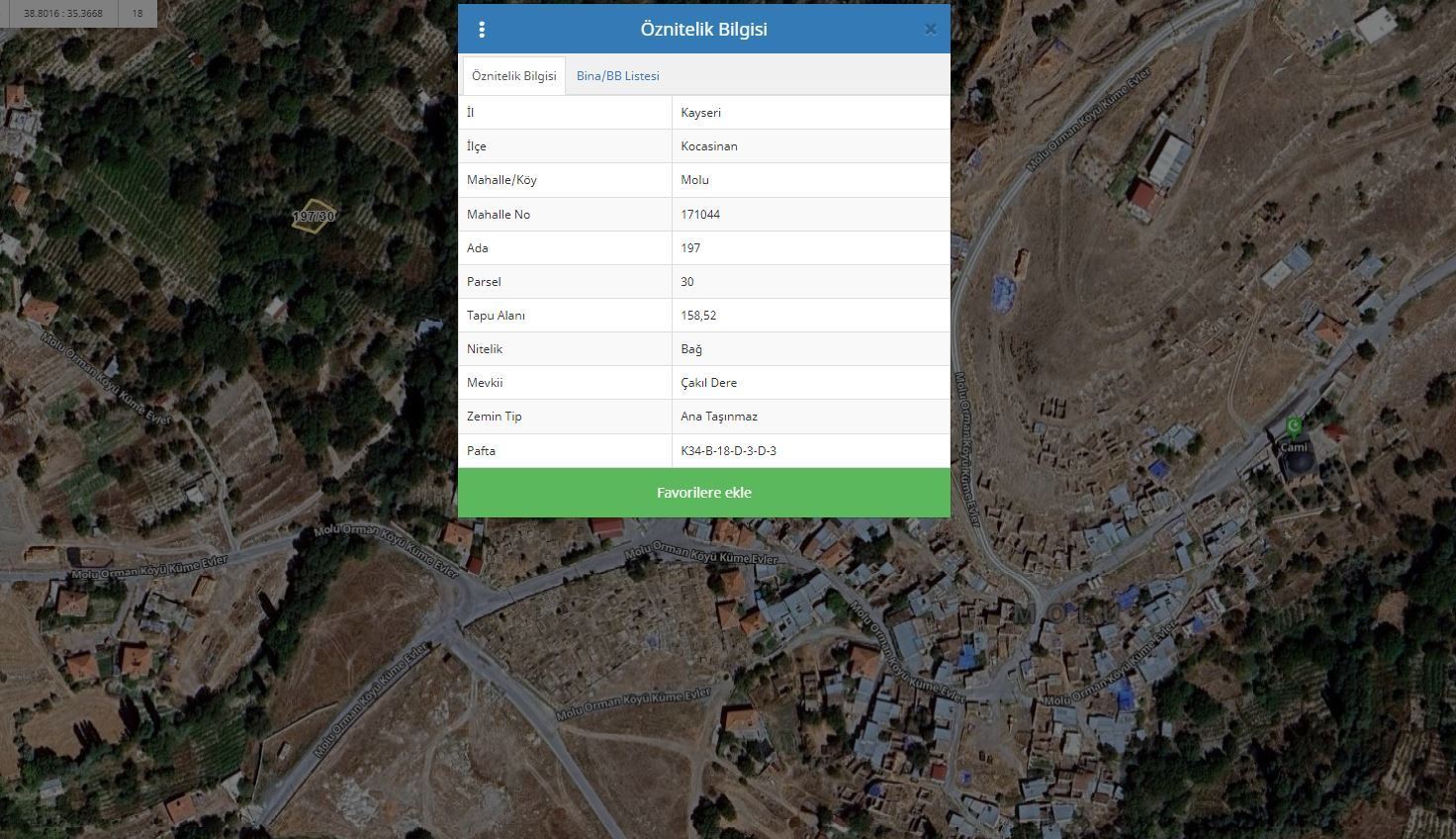This screenshot has width=1456, height=839.
Task: Select the Ada value 197
Action: (690, 248)
